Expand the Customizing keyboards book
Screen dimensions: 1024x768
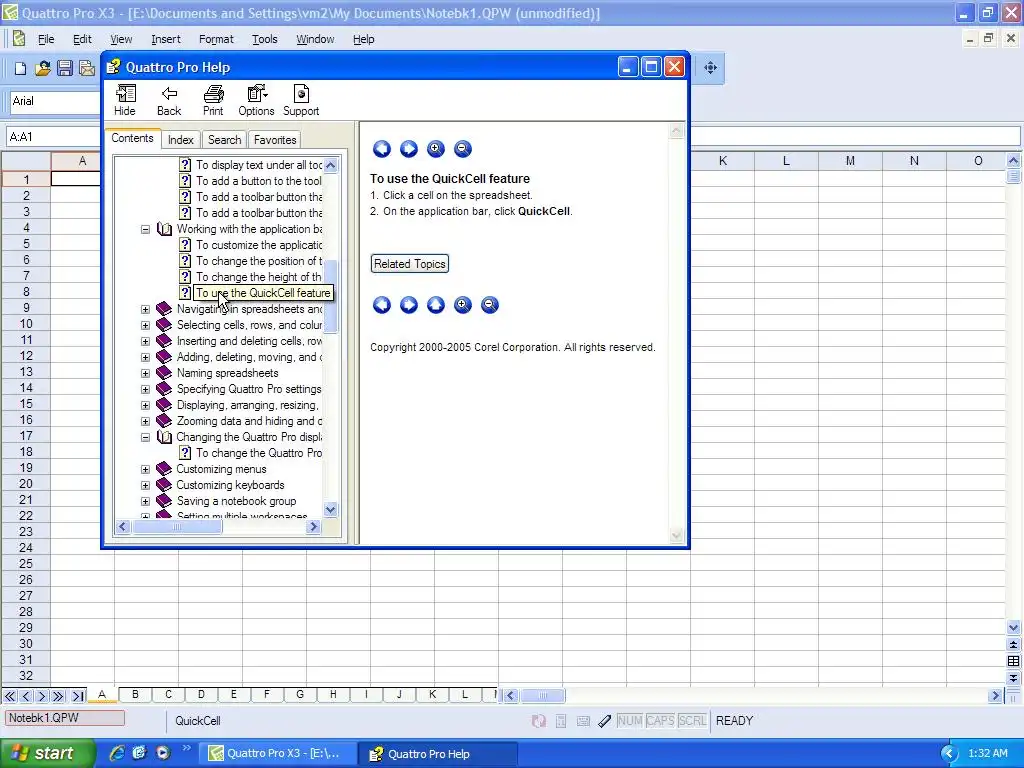(x=146, y=485)
